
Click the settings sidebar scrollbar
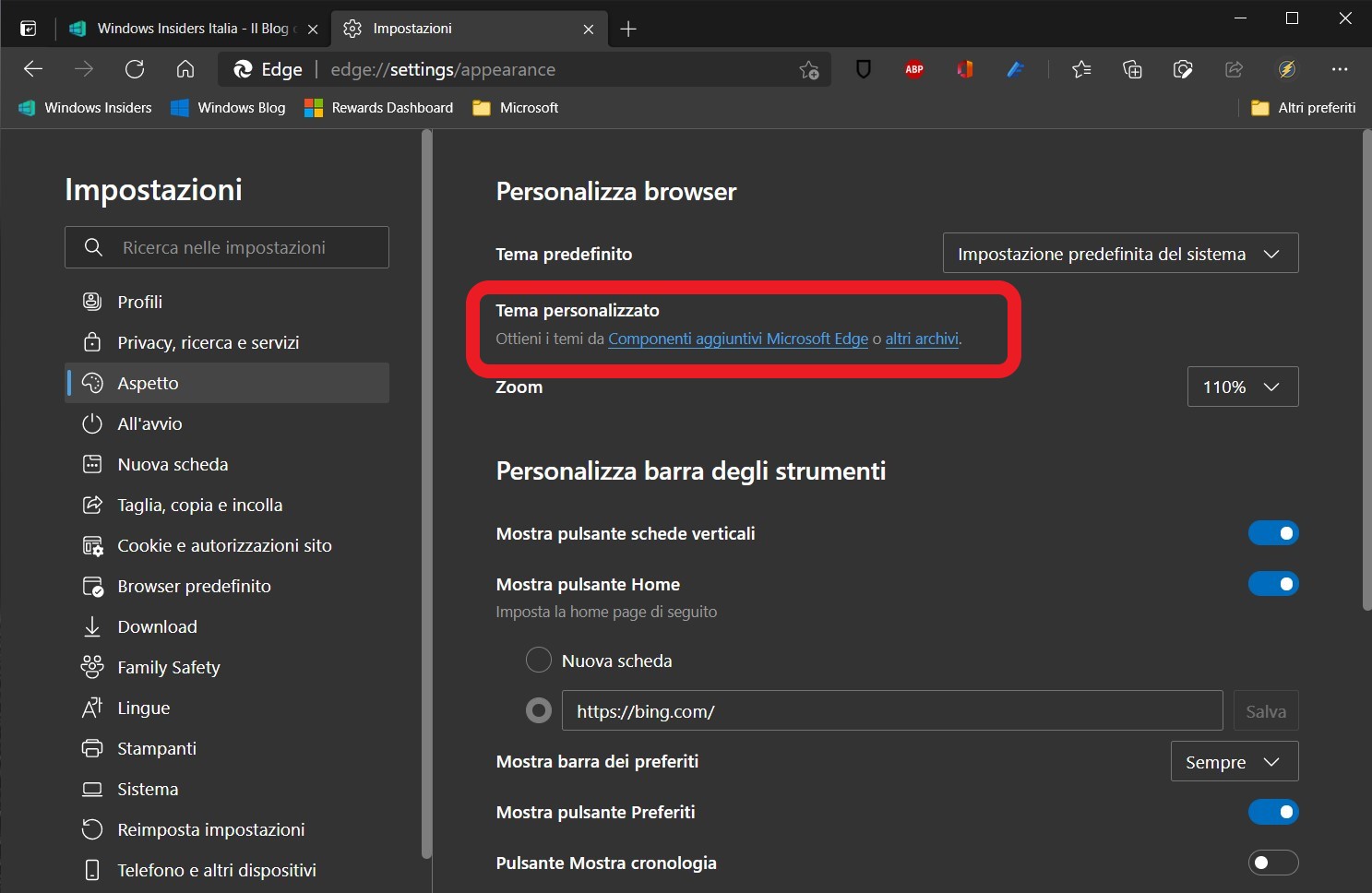pos(426,494)
